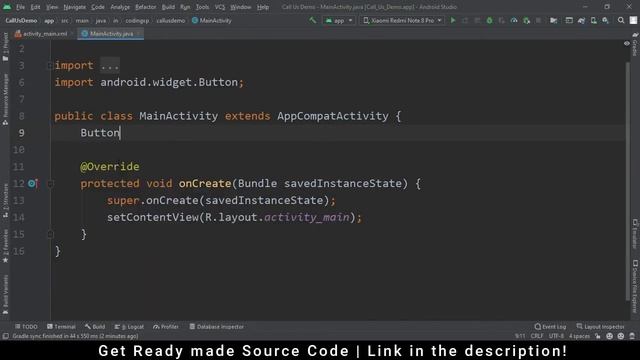Image resolution: width=640 pixels, height=360 pixels.
Task: Open the Navigate menu
Action: 75,7
